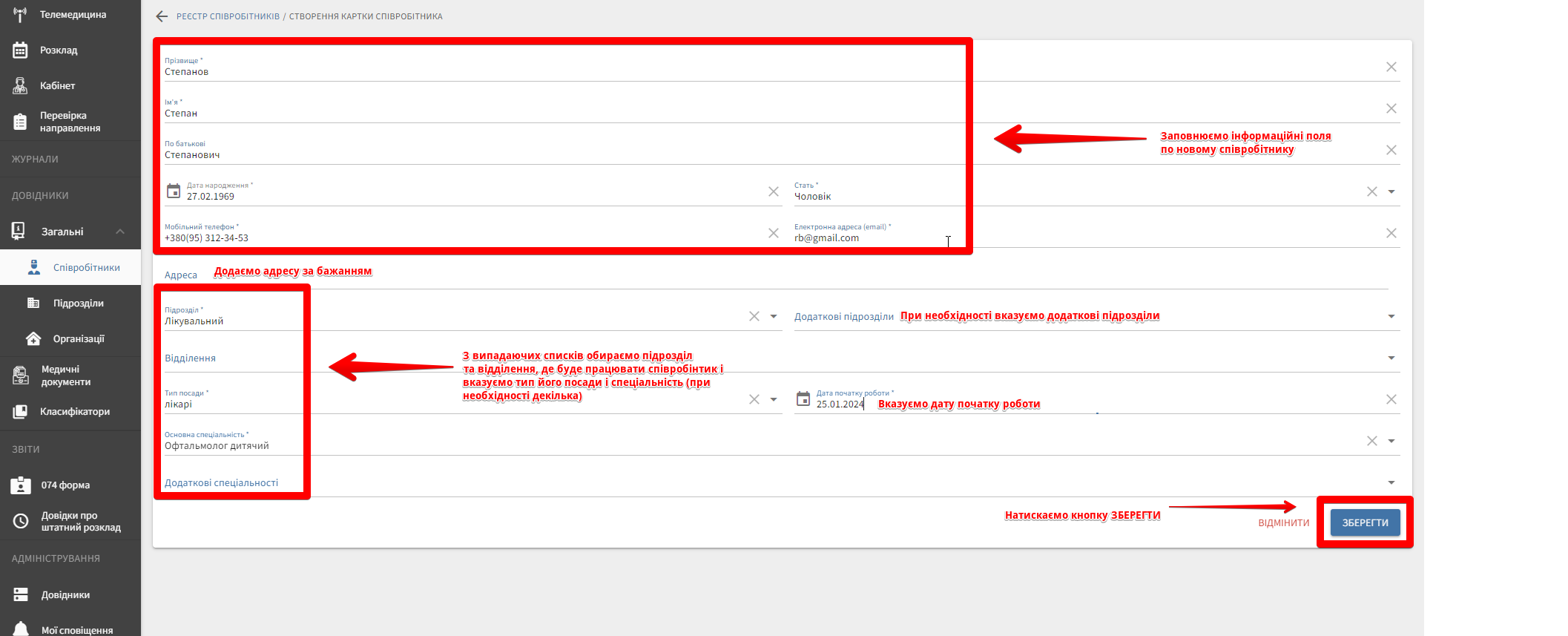Clear the Мобільний телефон field

pyautogui.click(x=773, y=233)
